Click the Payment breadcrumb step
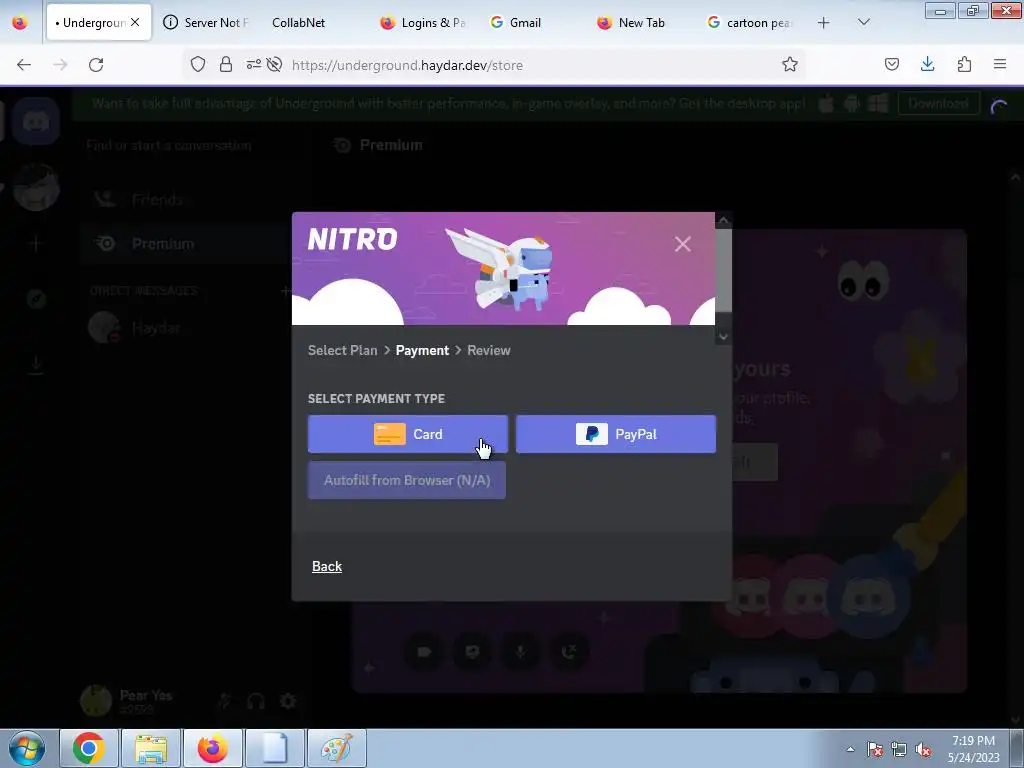 tap(422, 350)
